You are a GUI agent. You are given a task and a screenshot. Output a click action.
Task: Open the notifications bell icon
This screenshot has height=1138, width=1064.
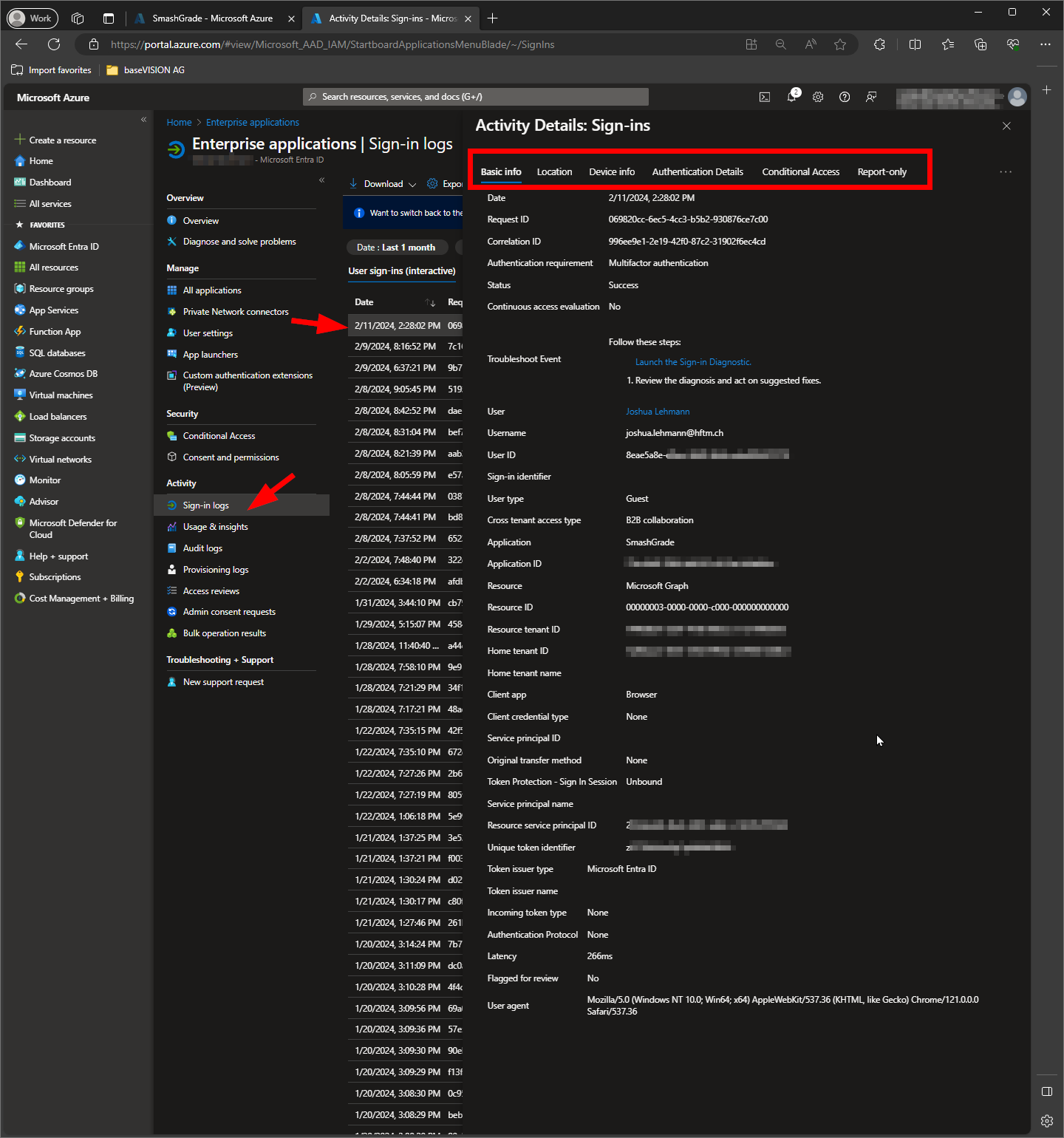click(792, 97)
